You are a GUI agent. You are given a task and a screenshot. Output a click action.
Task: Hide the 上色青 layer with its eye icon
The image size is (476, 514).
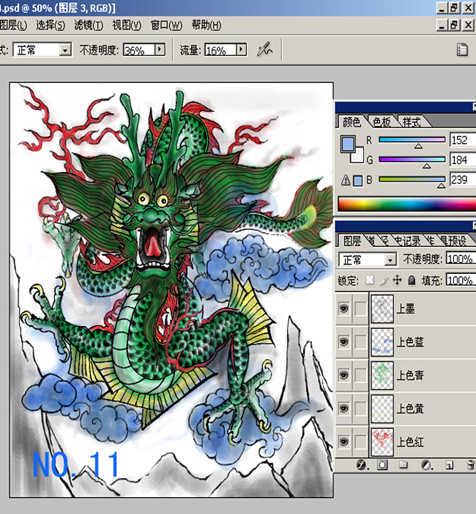tap(344, 375)
